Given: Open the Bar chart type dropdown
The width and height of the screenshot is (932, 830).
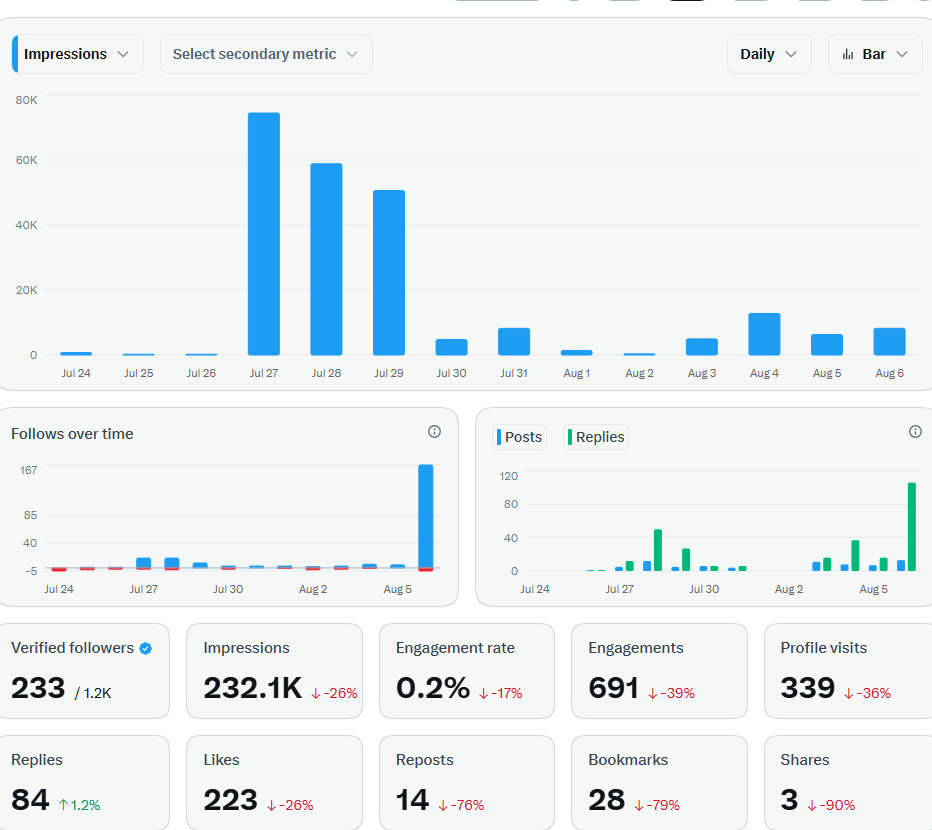Looking at the screenshot, I should pos(874,54).
